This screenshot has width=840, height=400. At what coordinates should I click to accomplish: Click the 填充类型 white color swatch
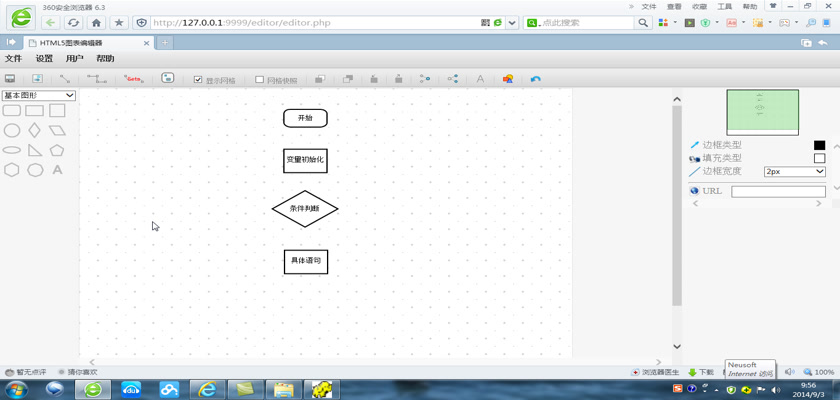coord(820,159)
